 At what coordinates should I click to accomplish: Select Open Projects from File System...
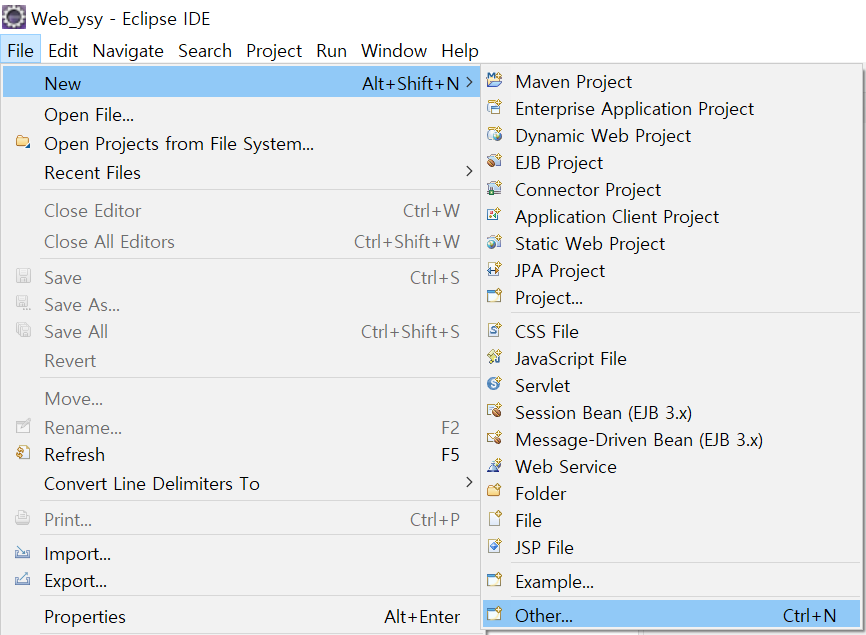click(x=242, y=144)
